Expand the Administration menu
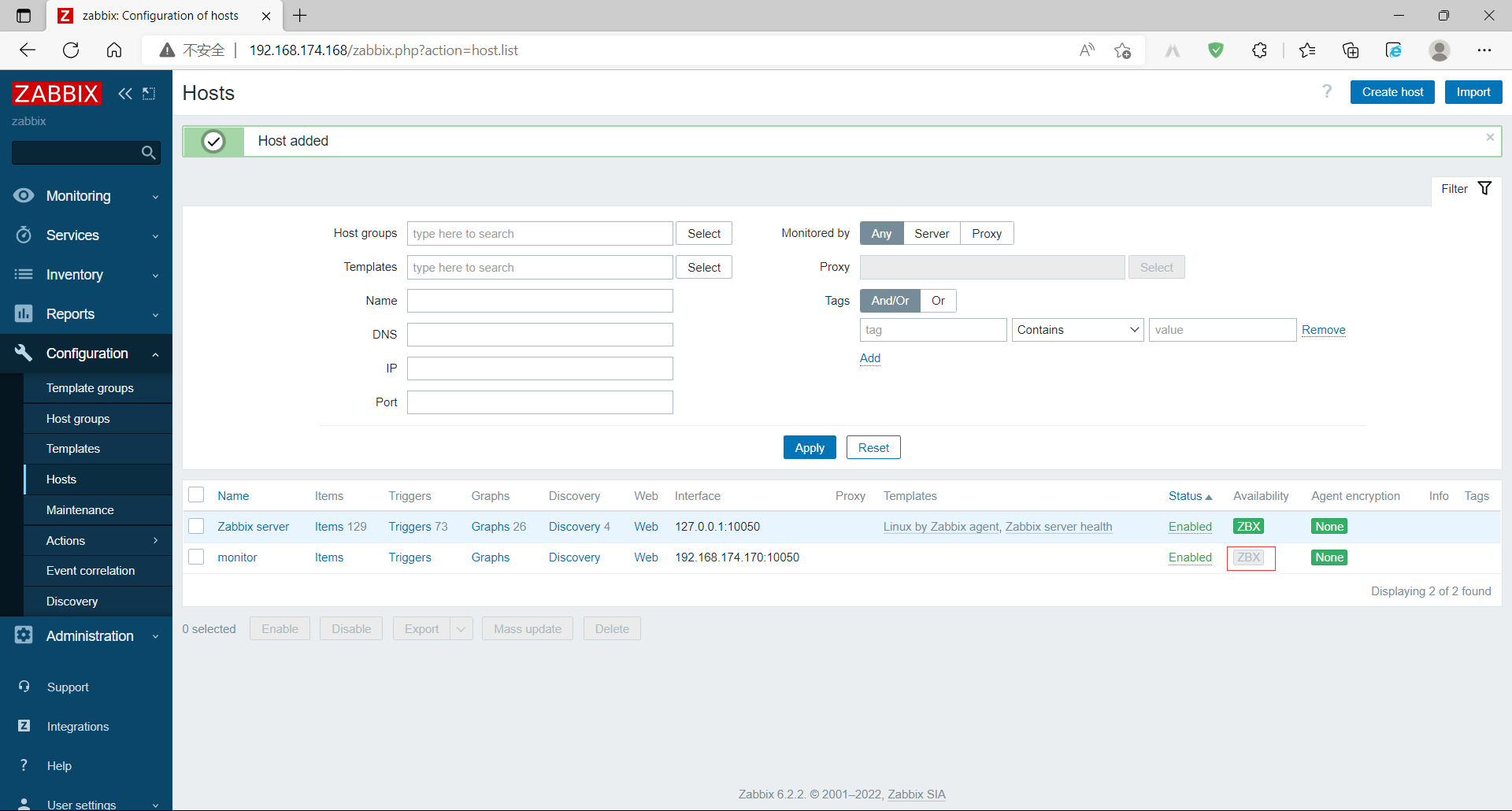This screenshot has width=1512, height=811. pos(86,636)
